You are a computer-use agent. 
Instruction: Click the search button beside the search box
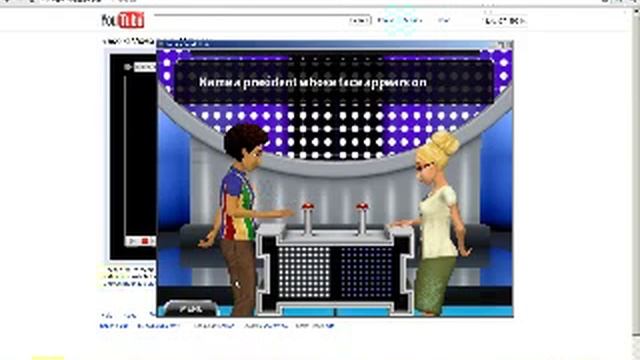tap(360, 20)
